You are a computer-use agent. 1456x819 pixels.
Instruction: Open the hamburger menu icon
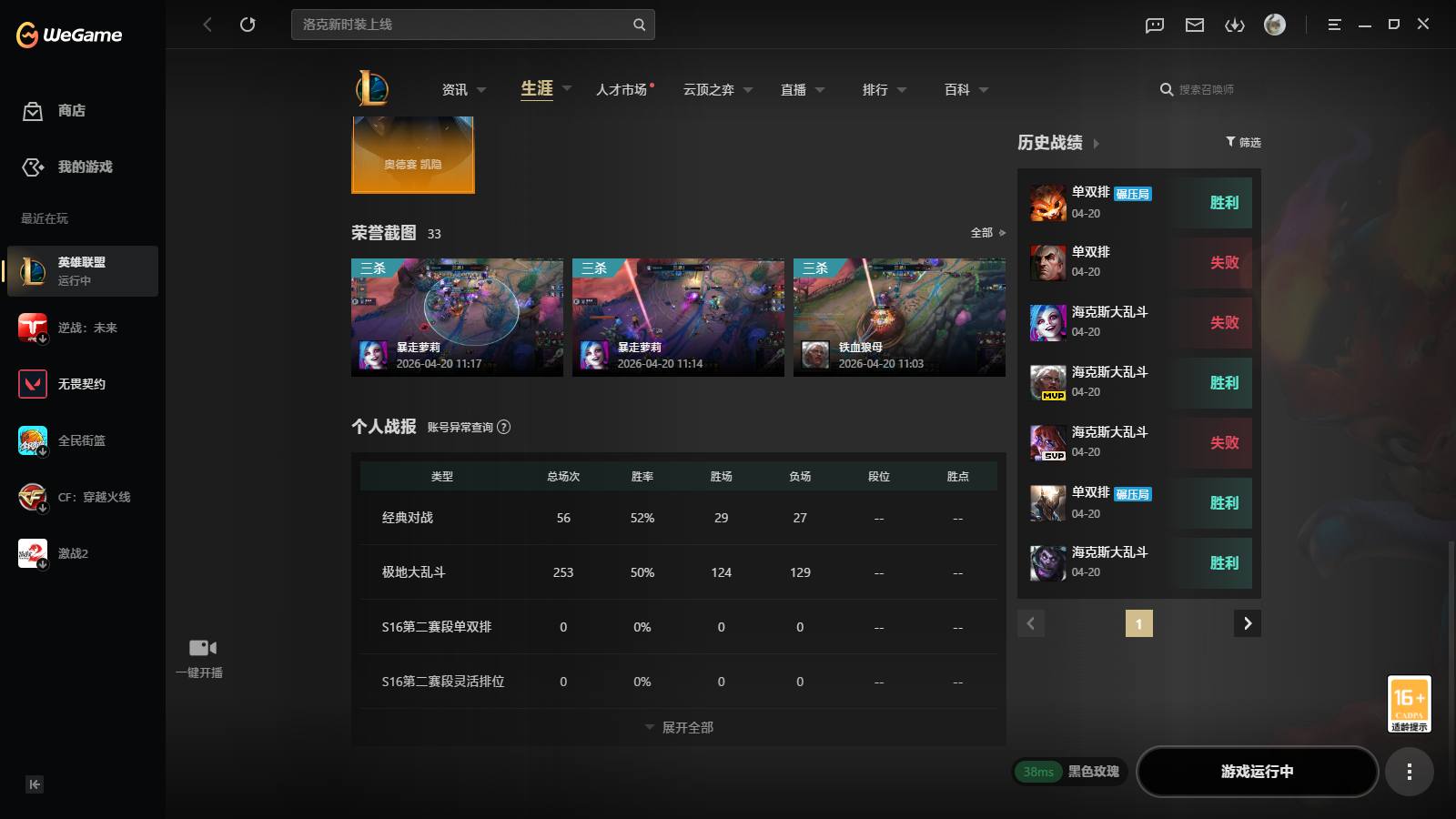1334,25
